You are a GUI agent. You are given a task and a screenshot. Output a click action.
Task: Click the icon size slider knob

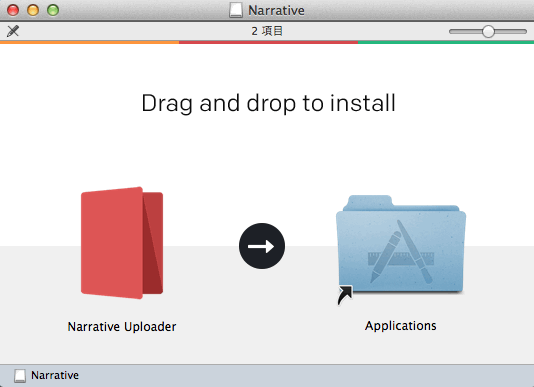click(x=488, y=31)
